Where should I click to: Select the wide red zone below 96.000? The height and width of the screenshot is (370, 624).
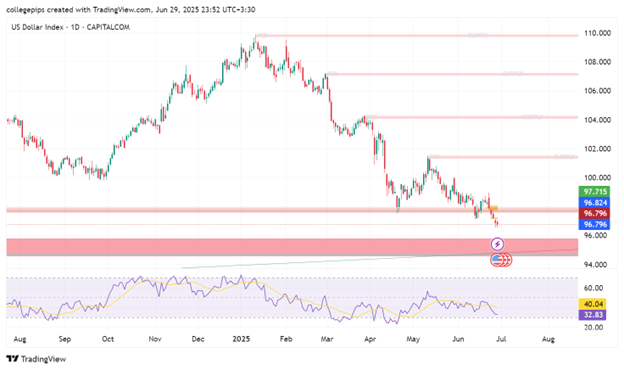(292, 247)
